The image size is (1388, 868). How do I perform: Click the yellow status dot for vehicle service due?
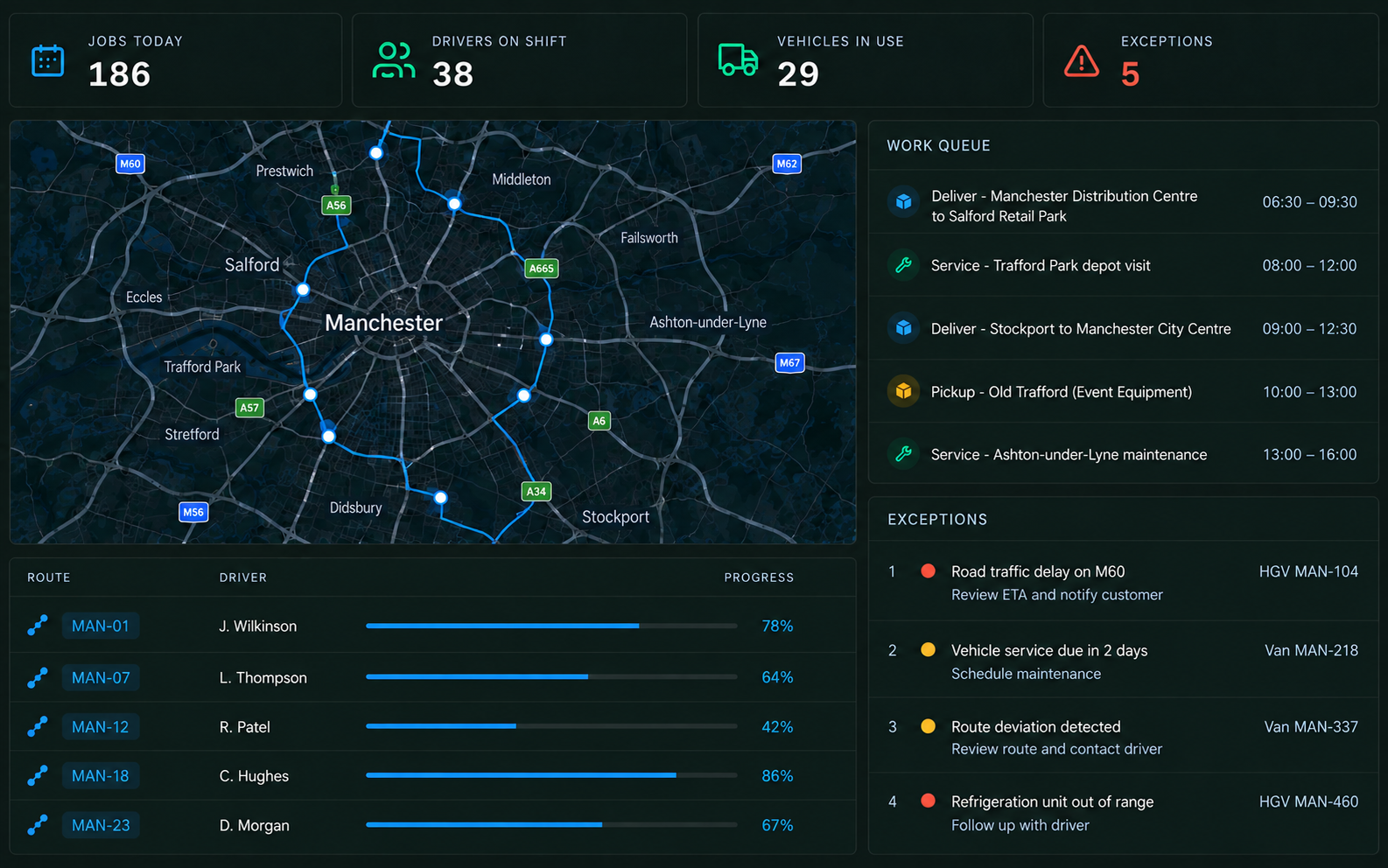click(929, 650)
